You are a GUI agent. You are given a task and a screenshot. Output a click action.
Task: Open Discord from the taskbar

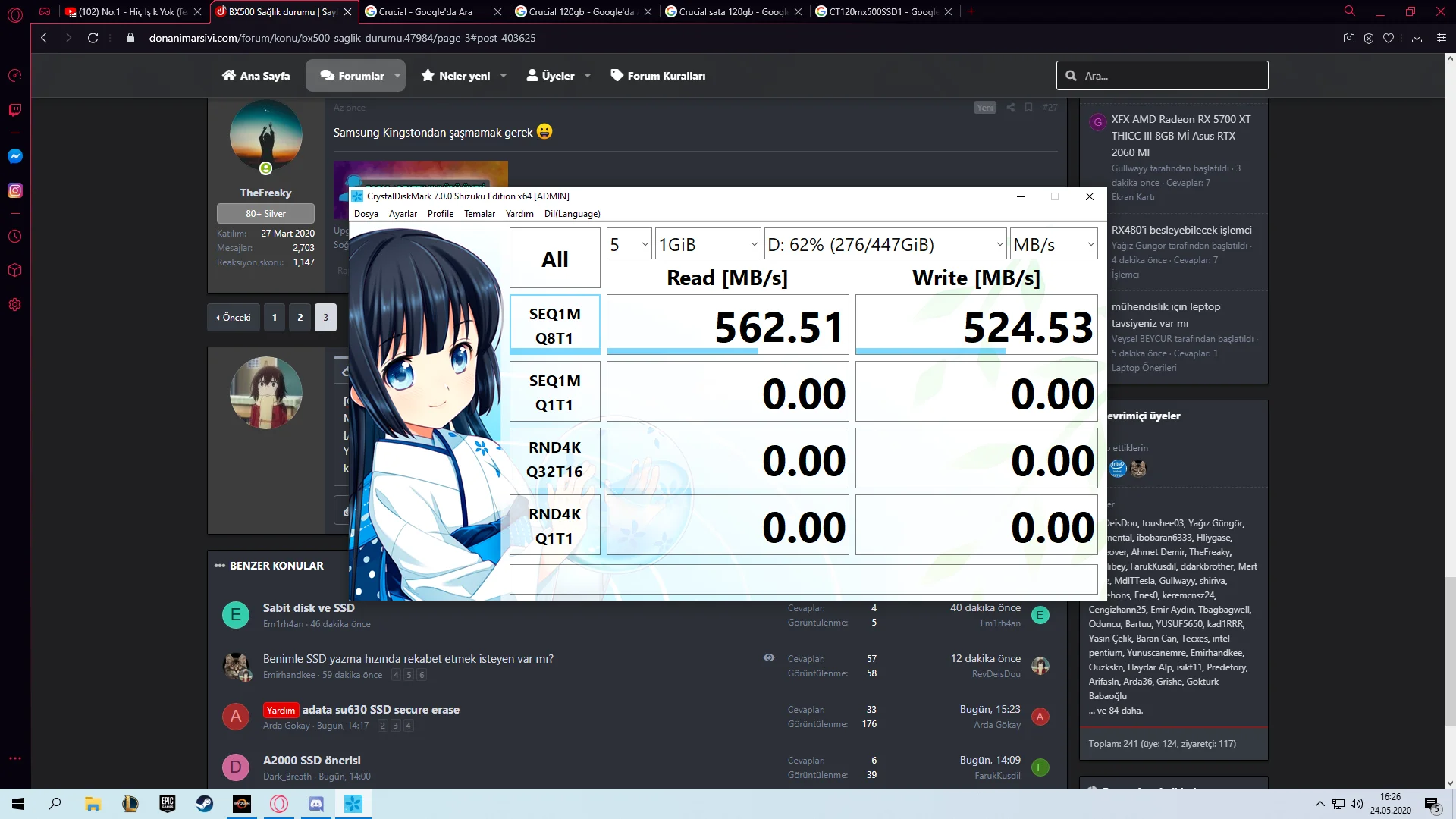pyautogui.click(x=315, y=804)
